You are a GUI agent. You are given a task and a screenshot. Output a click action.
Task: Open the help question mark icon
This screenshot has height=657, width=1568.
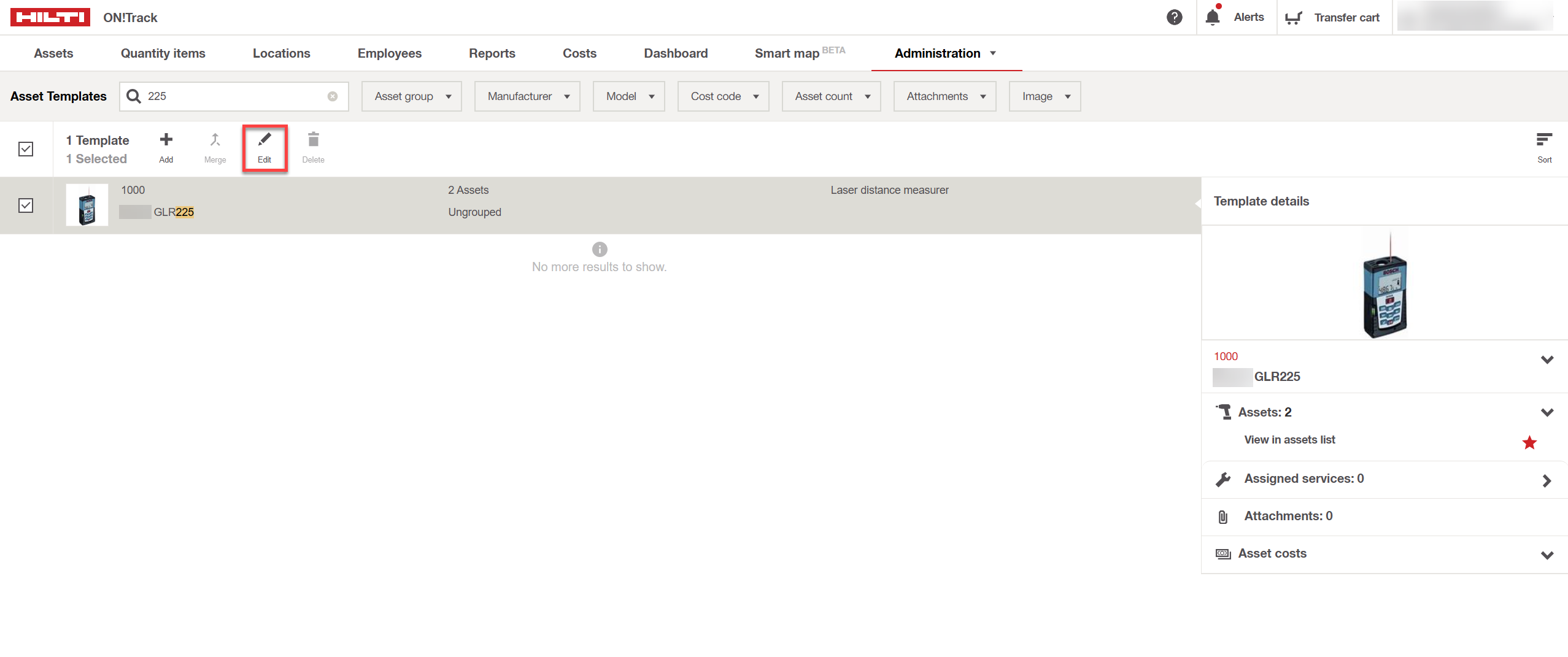click(1174, 17)
